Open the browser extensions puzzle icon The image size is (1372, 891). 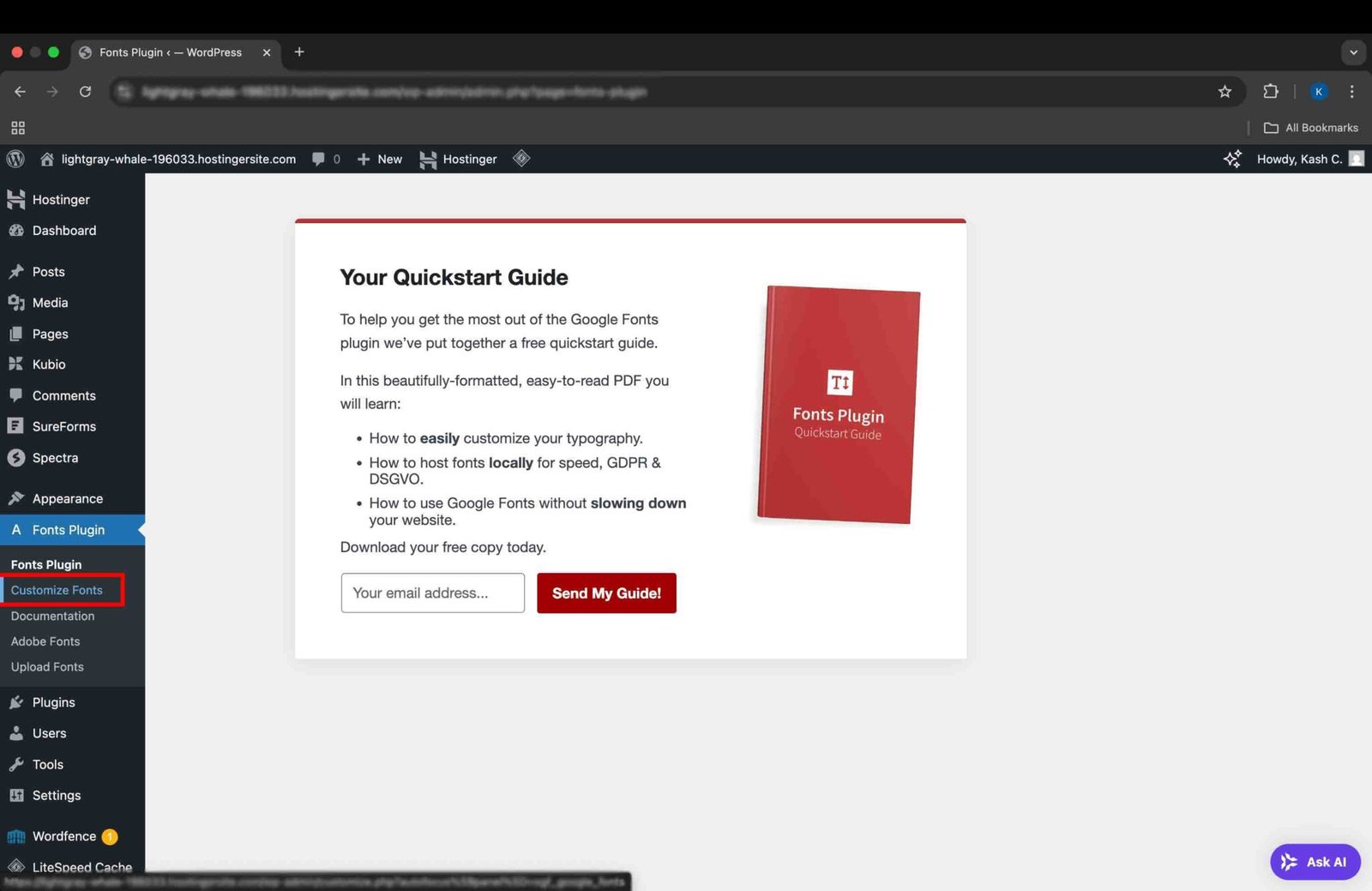(x=1272, y=91)
